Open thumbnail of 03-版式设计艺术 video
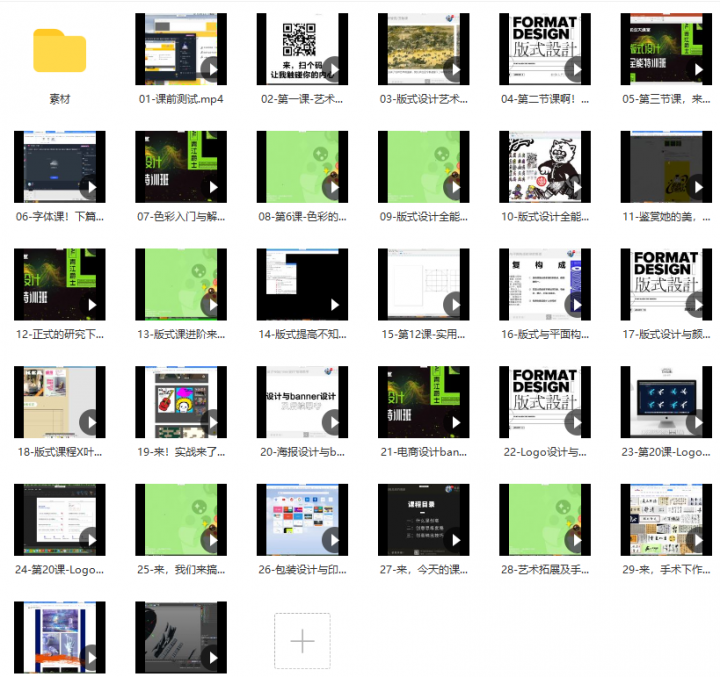720x677 pixels. point(423,49)
